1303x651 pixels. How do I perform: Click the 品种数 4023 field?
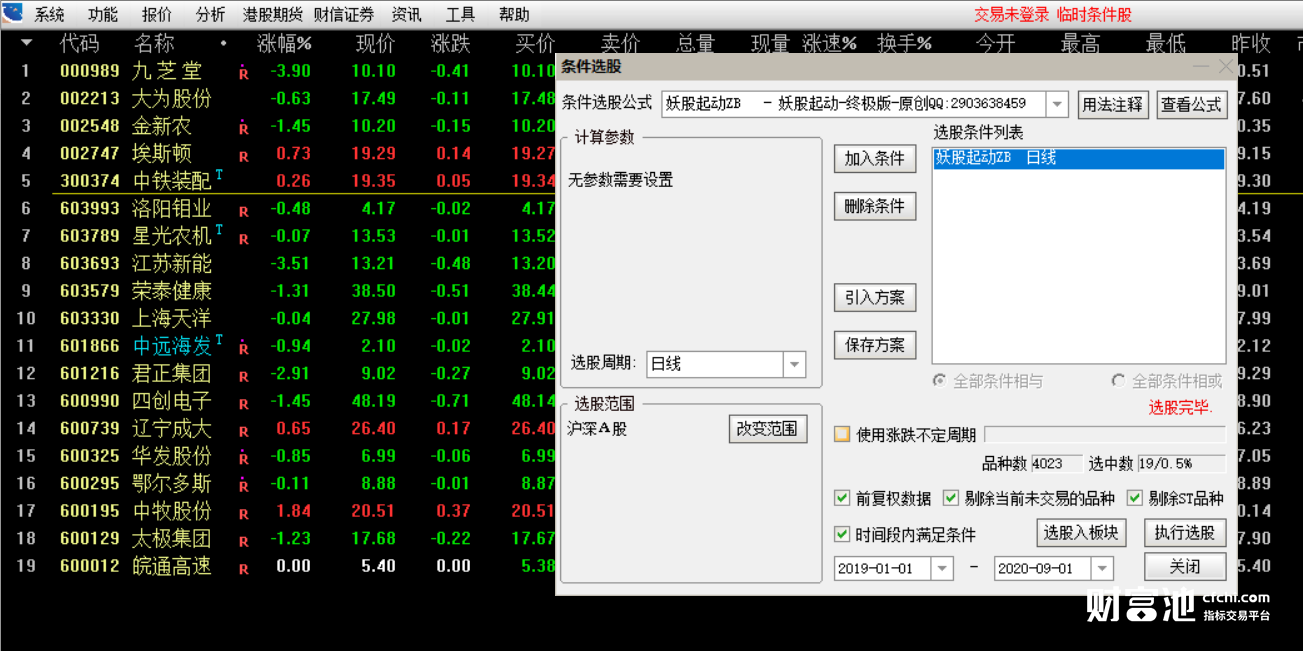1056,464
